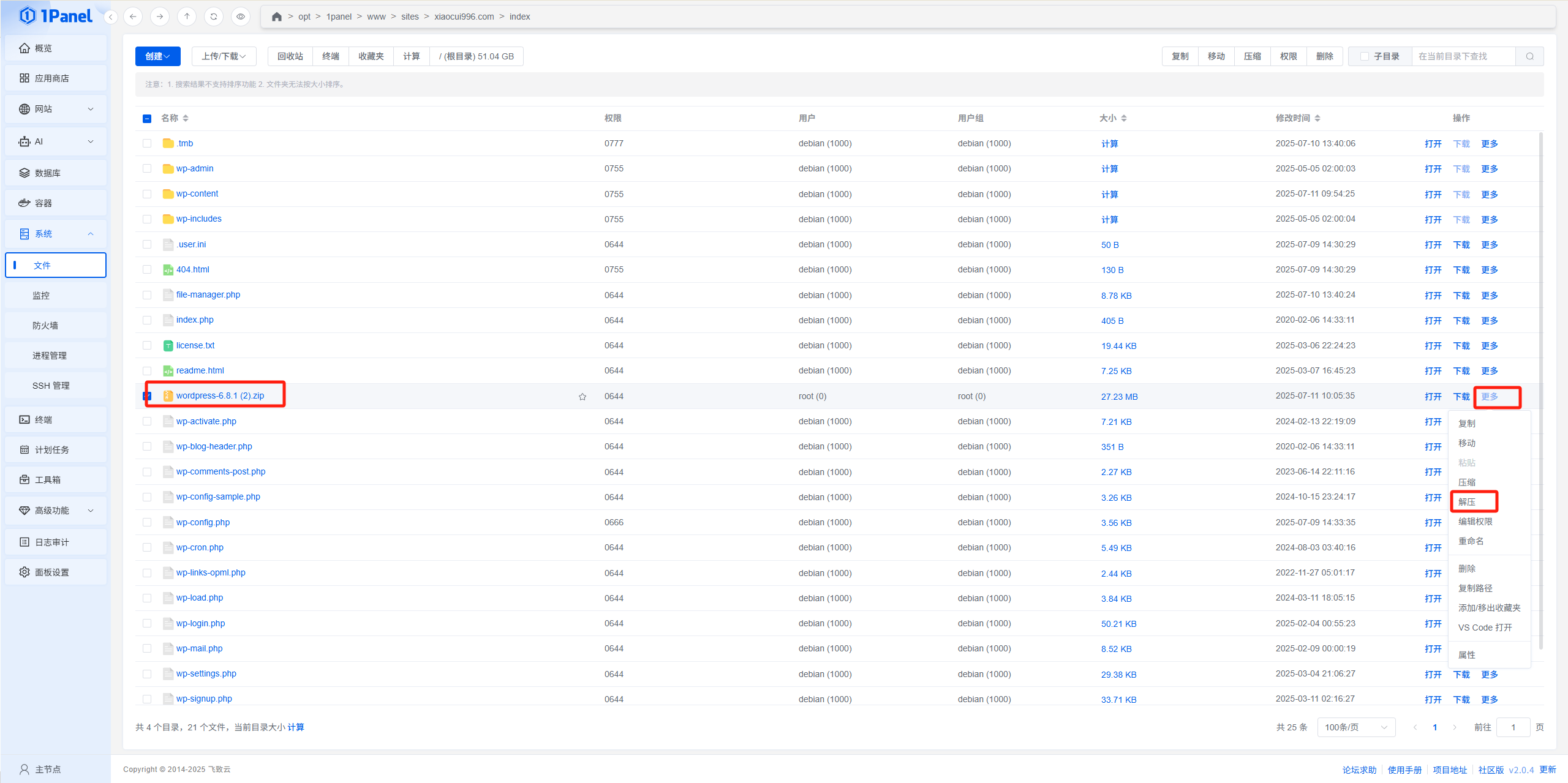Viewport: 1568px width, 783px height.
Task: Select 解压 from the context menu
Action: [1467, 502]
